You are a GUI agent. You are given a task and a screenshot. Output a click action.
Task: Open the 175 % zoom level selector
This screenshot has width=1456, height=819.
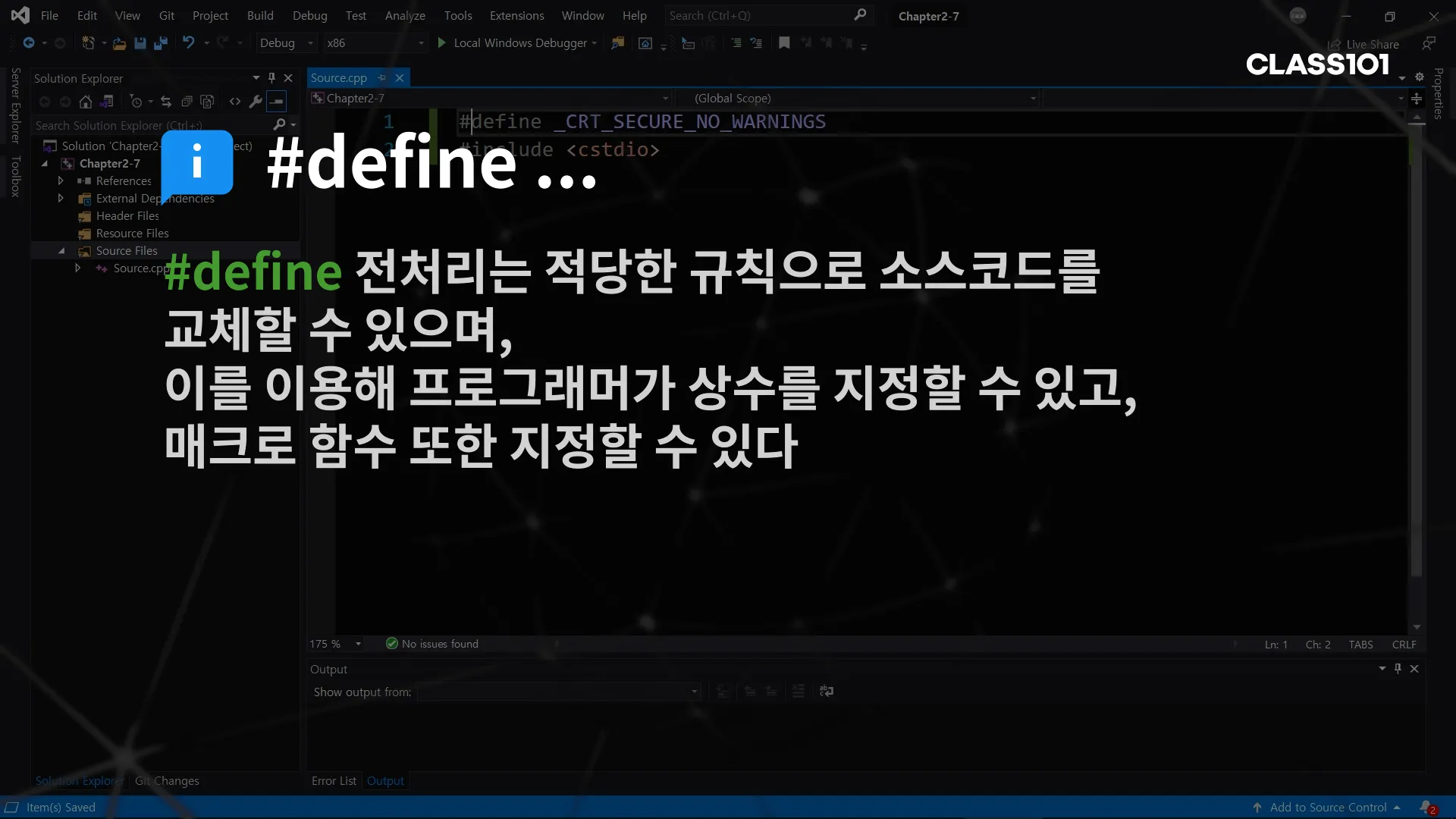click(358, 645)
